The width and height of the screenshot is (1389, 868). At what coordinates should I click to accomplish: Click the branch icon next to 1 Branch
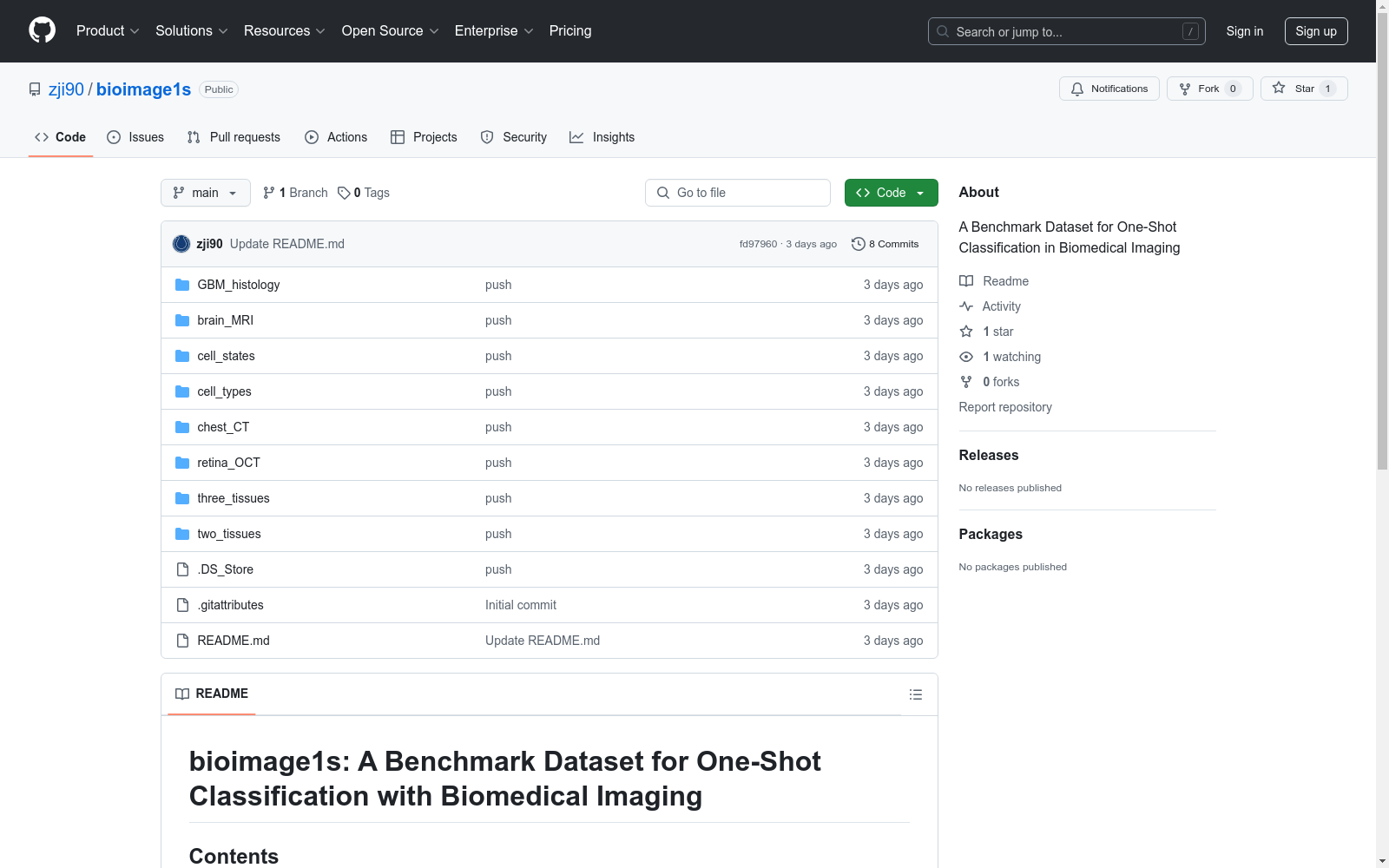click(269, 193)
